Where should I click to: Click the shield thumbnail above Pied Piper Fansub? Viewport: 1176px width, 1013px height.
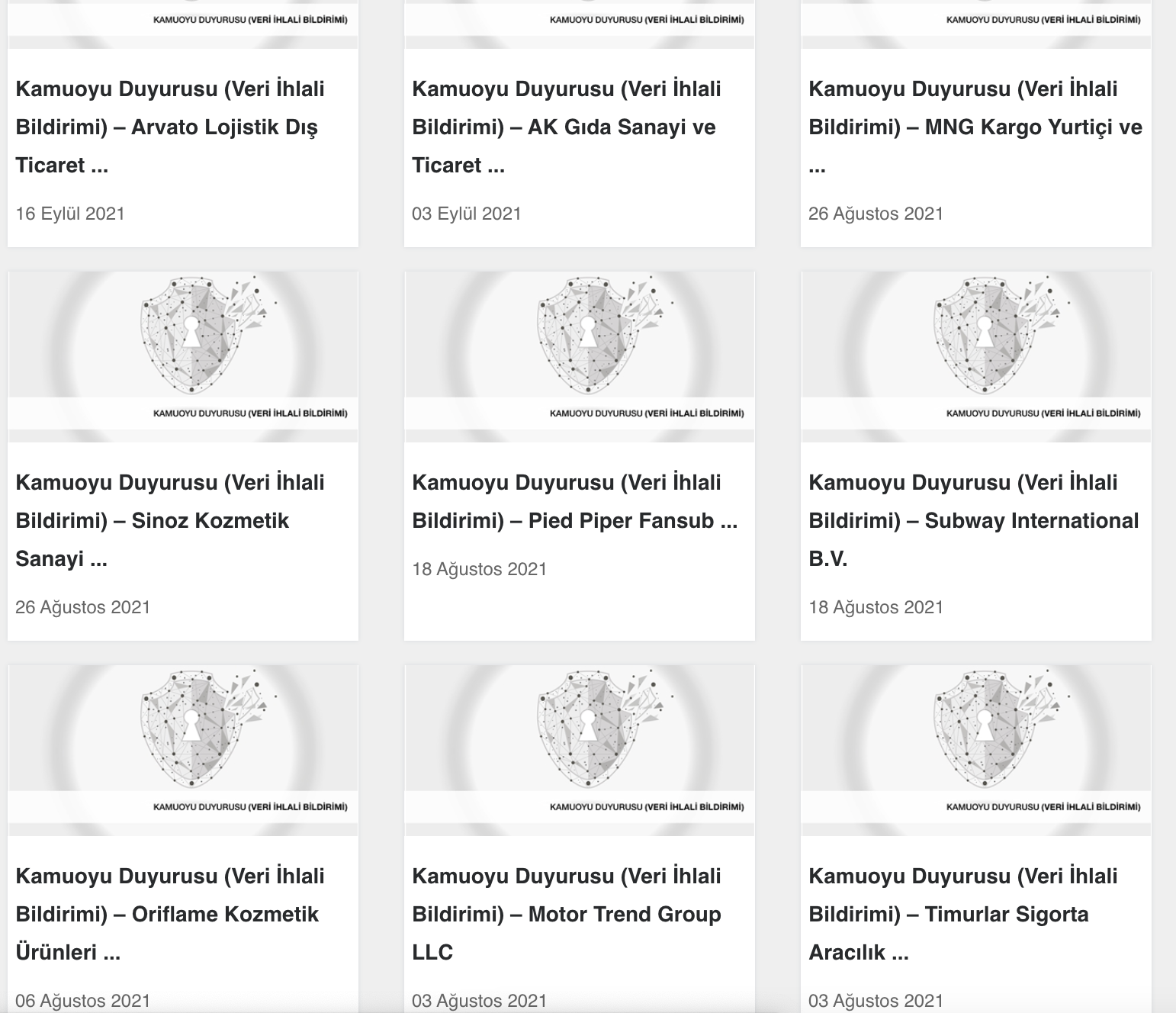coord(580,356)
